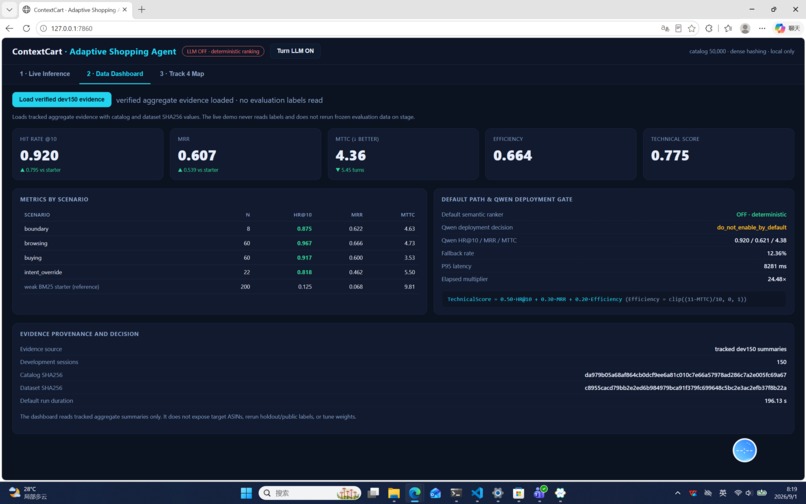
Task: Open Task View on the taskbar
Action: (x=373, y=493)
